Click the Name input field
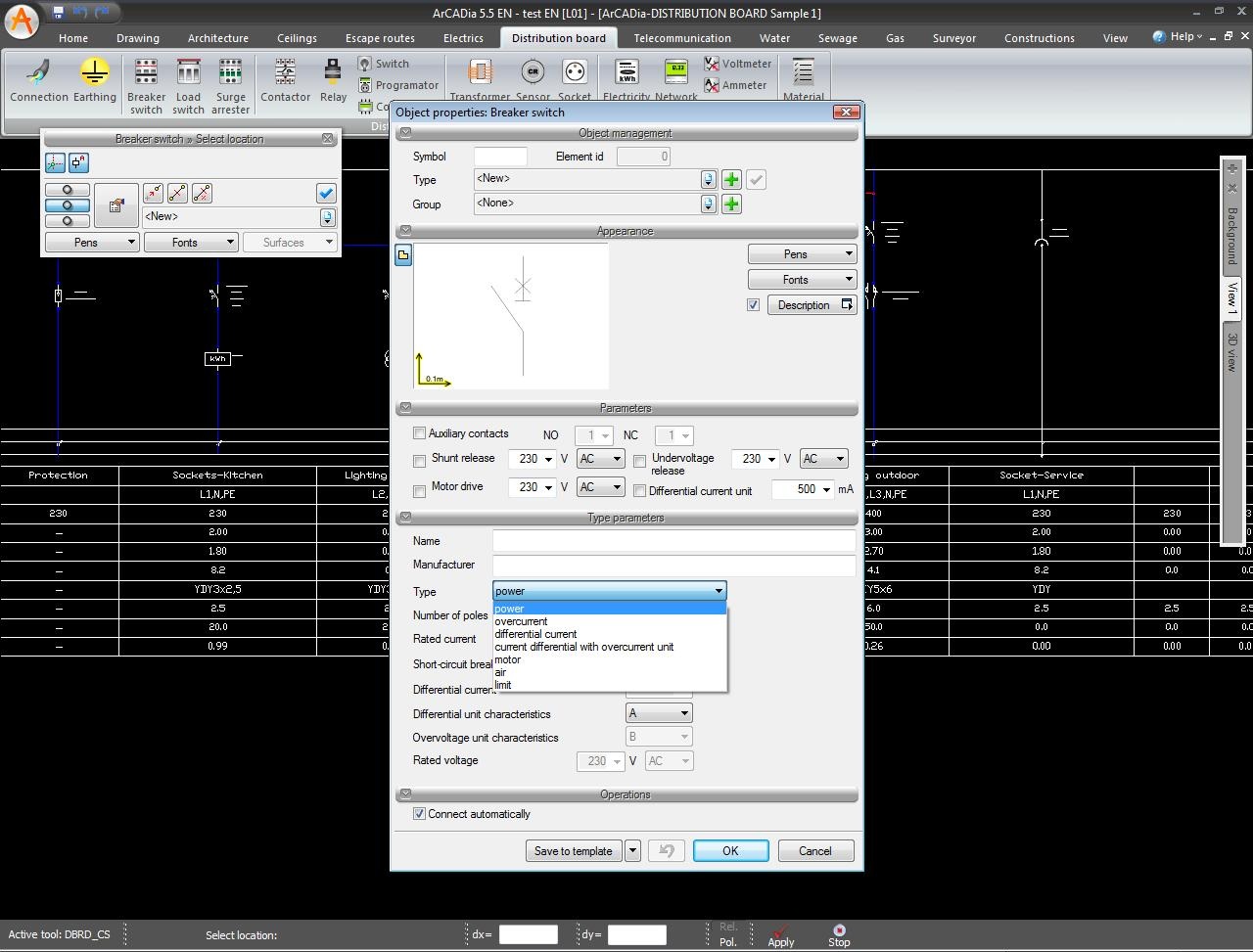Screen dimensions: 1253x952 pos(673,541)
